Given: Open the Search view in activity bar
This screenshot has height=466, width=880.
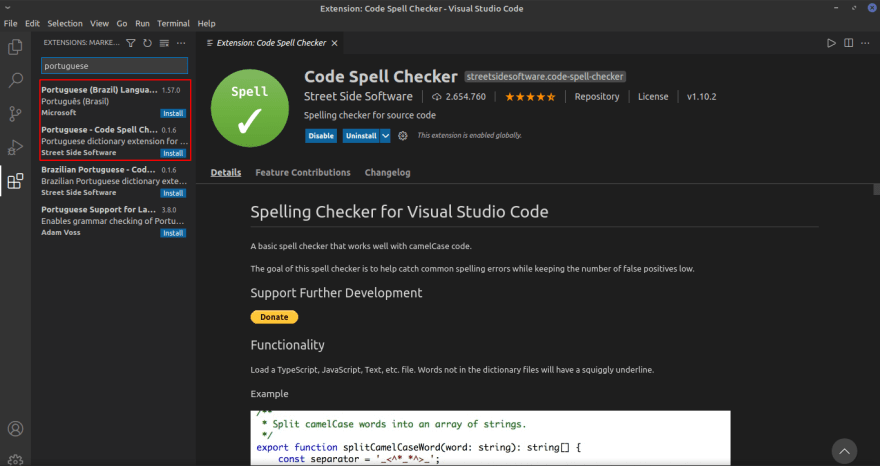Looking at the screenshot, I should 15,80.
